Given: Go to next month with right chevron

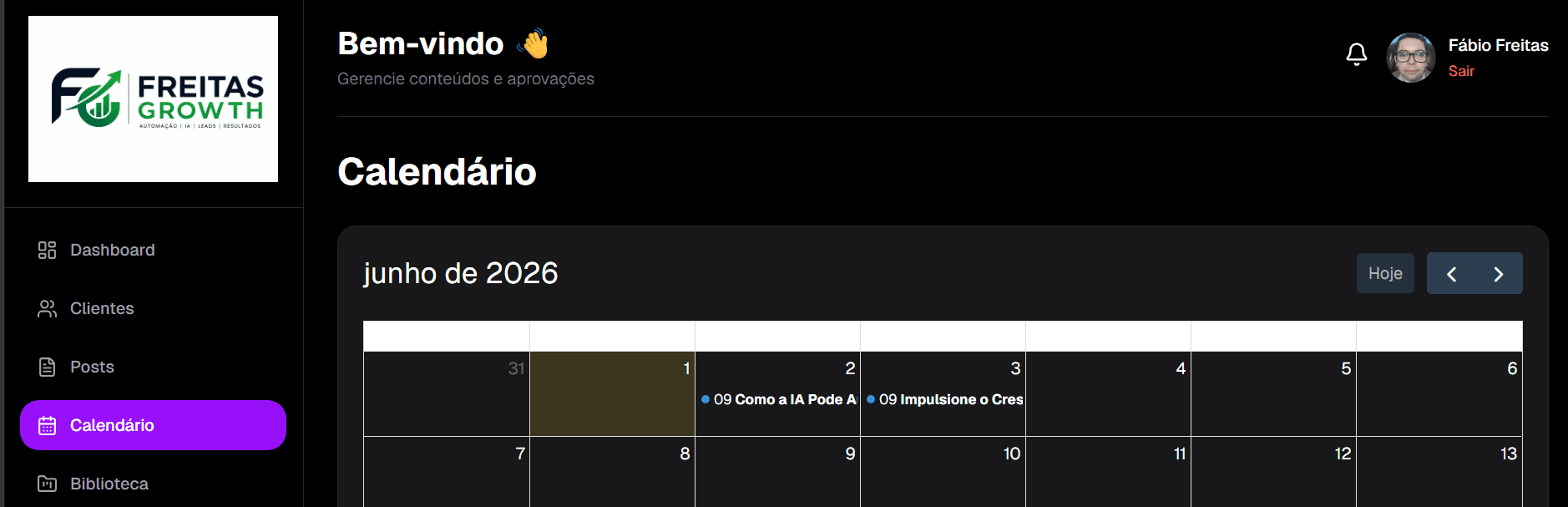Looking at the screenshot, I should tap(1498, 274).
